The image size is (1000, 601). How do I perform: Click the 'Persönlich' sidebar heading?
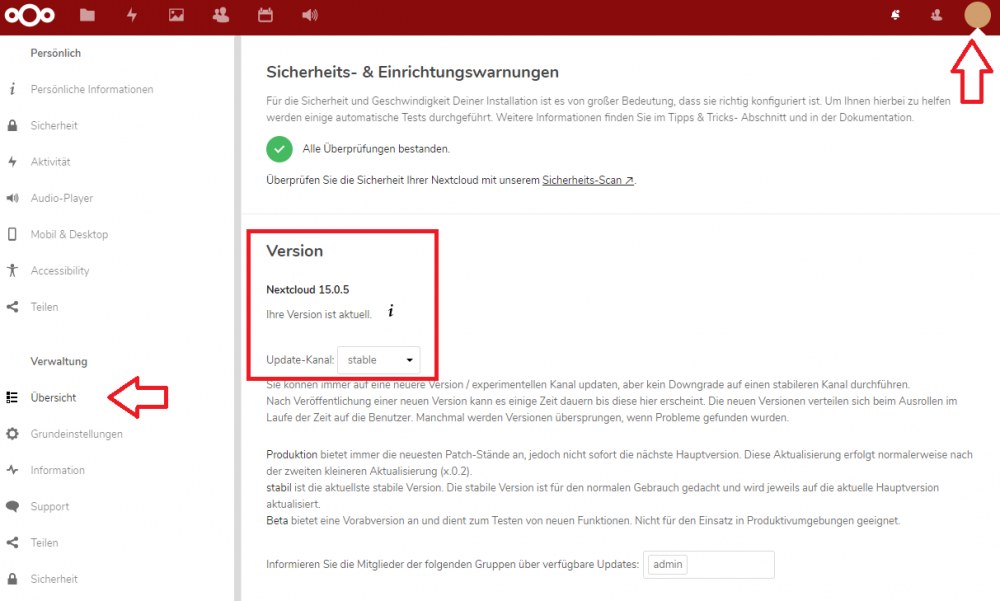55,53
